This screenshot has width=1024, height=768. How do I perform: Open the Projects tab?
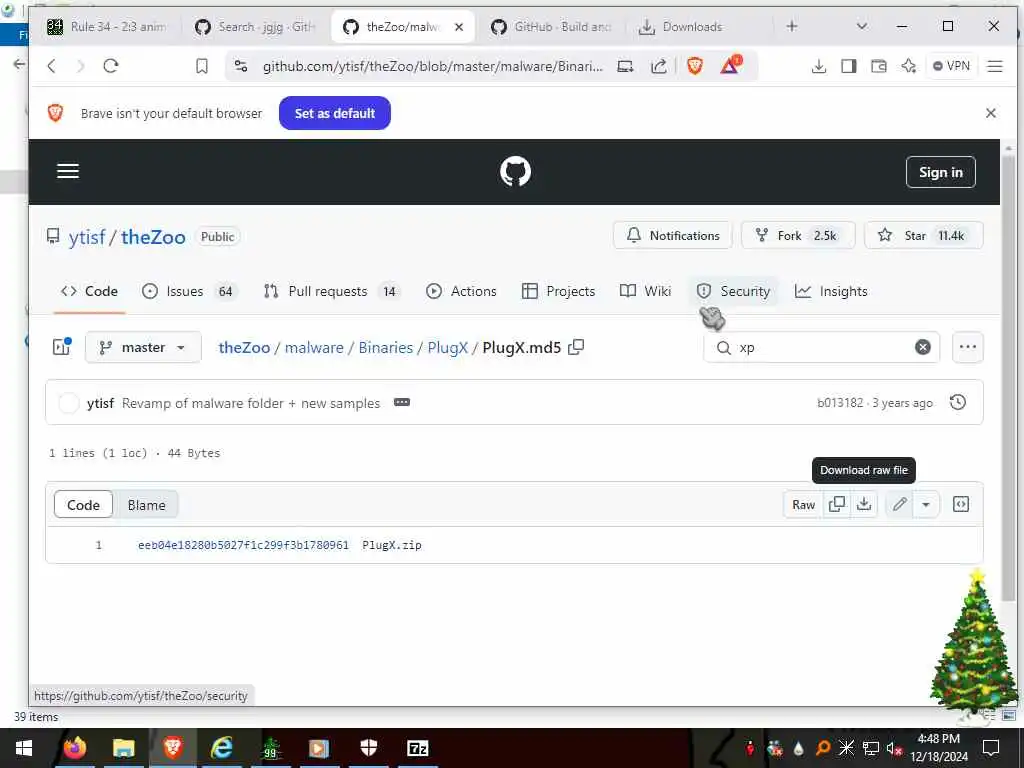[x=559, y=291]
